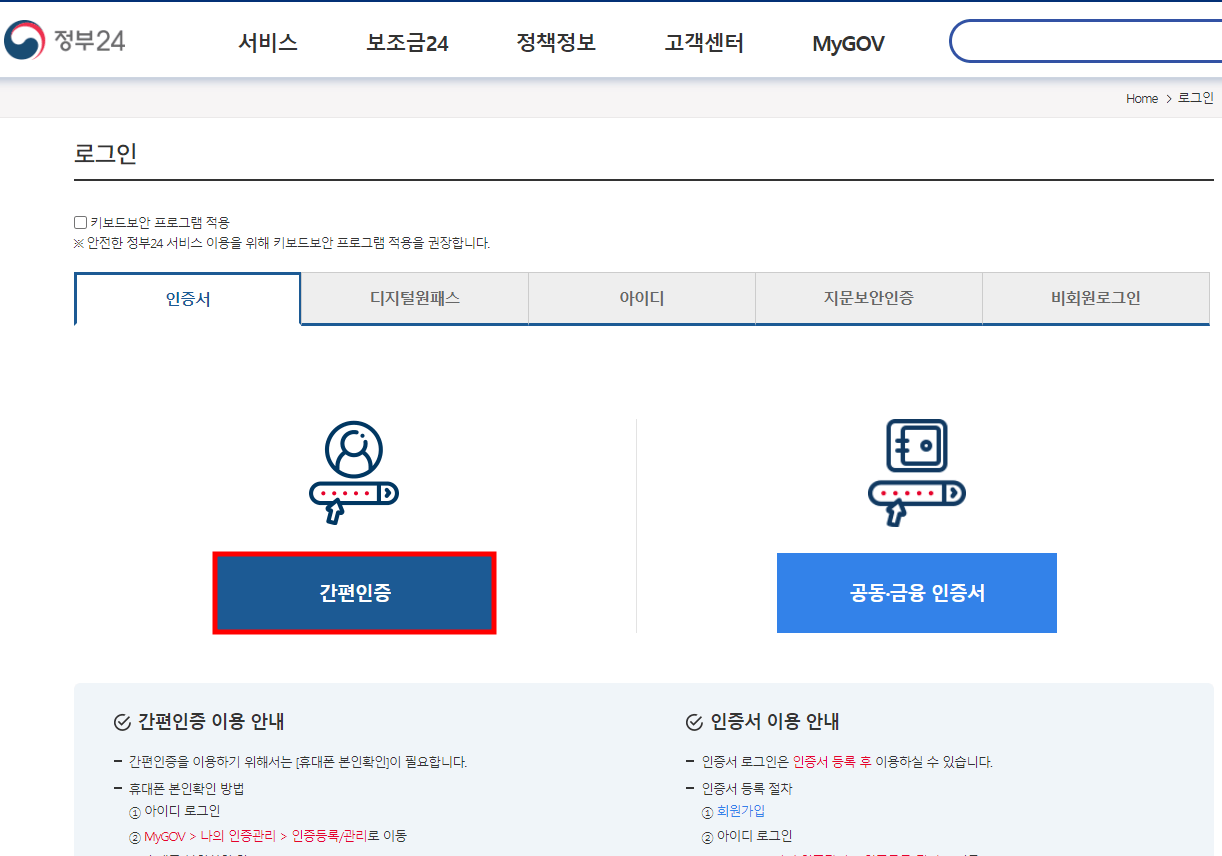This screenshot has height=856, width=1222.
Task: Click the 공동·금융 인증서 wallet-with-password icon
Action: [916, 470]
